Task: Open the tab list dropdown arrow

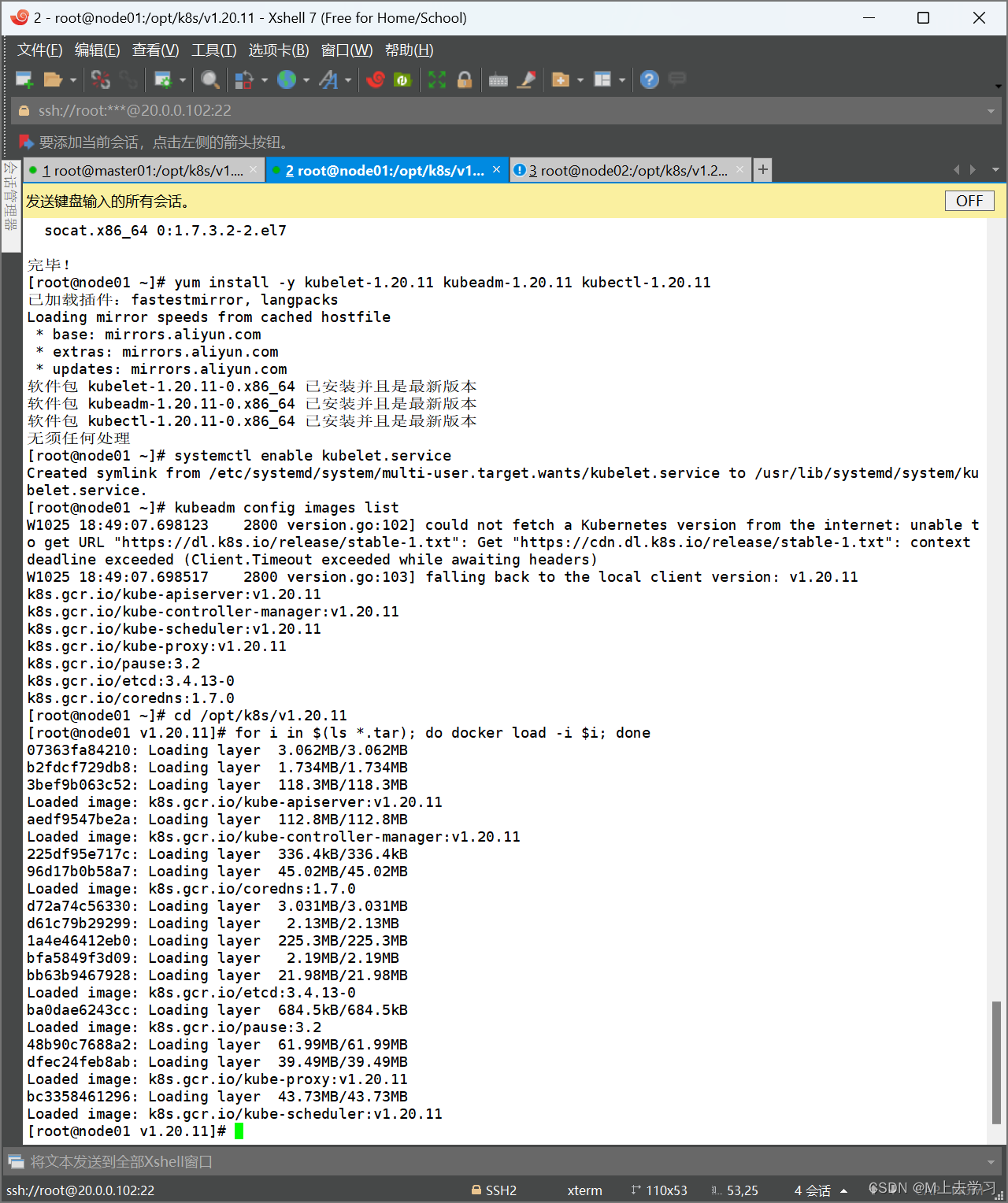Action: (x=995, y=170)
